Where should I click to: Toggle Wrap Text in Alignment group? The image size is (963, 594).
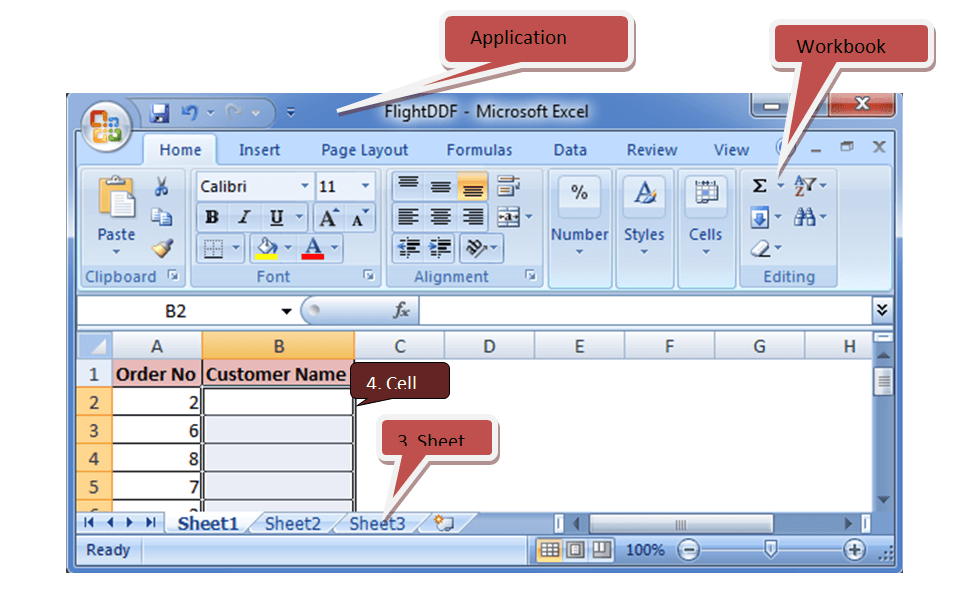pos(509,186)
